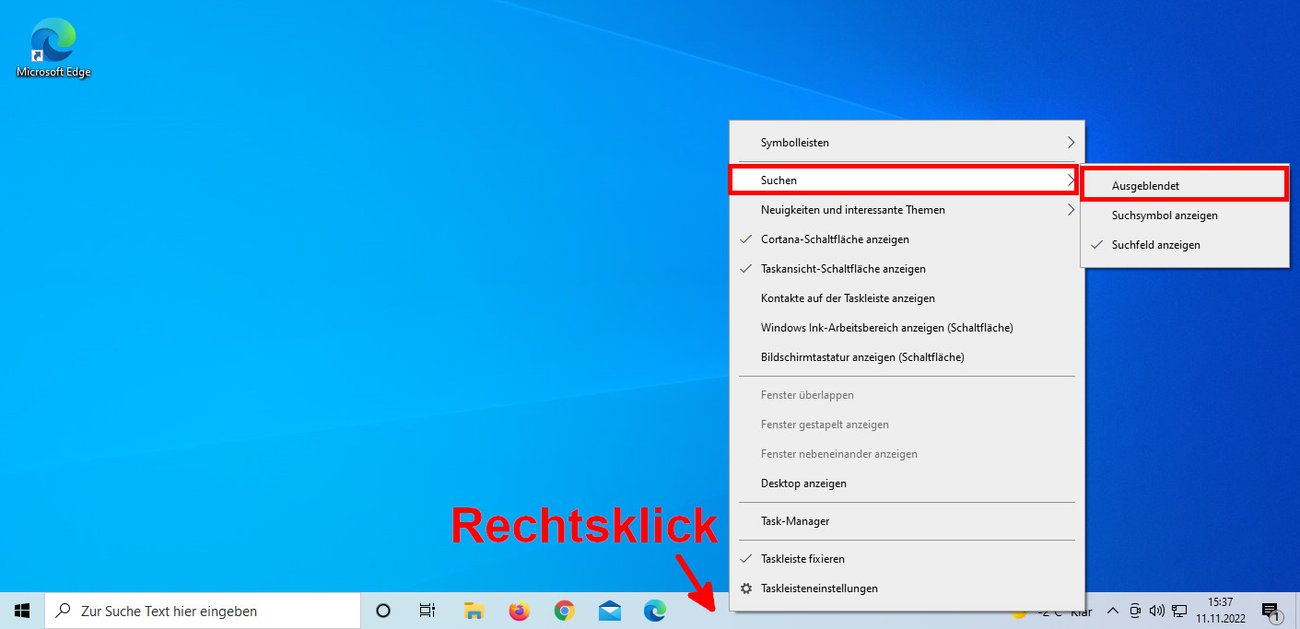Expand hidden tray icons with the chevron
The width and height of the screenshot is (1300, 629).
point(1113,610)
